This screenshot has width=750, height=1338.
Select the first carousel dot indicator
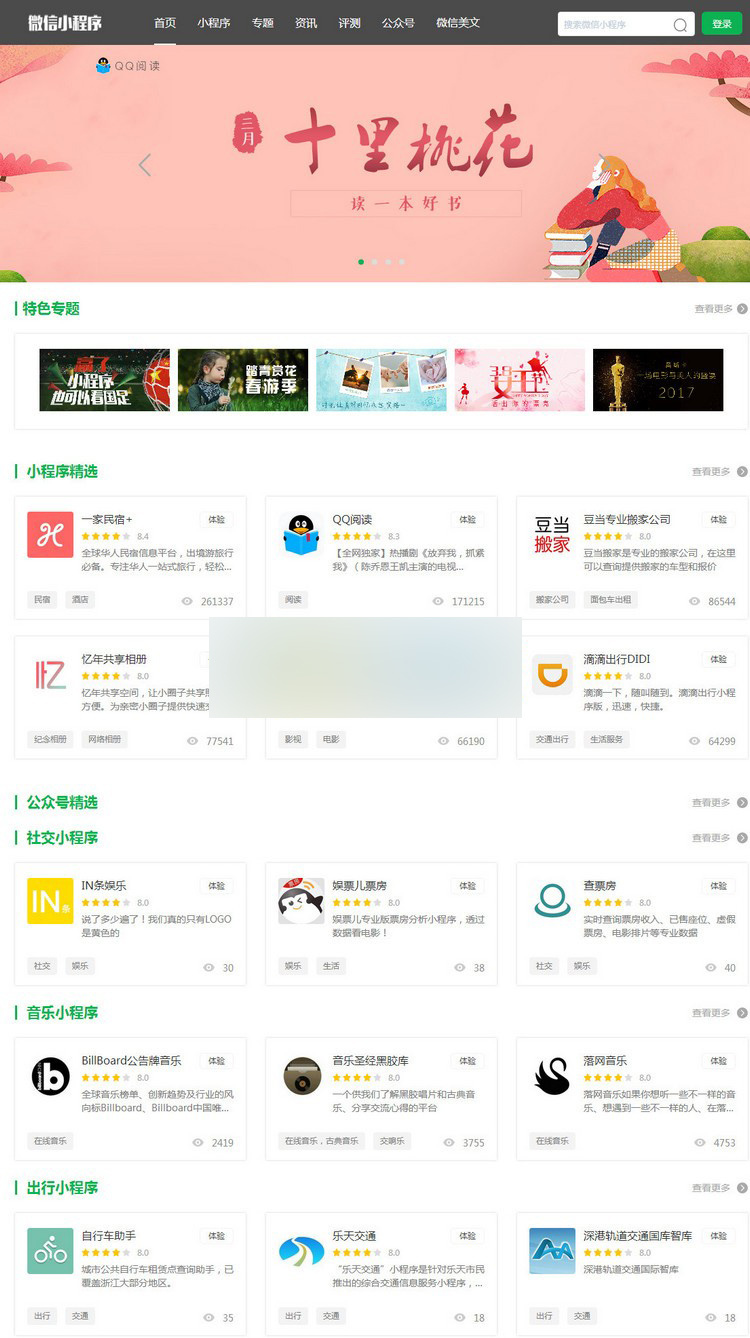point(361,262)
